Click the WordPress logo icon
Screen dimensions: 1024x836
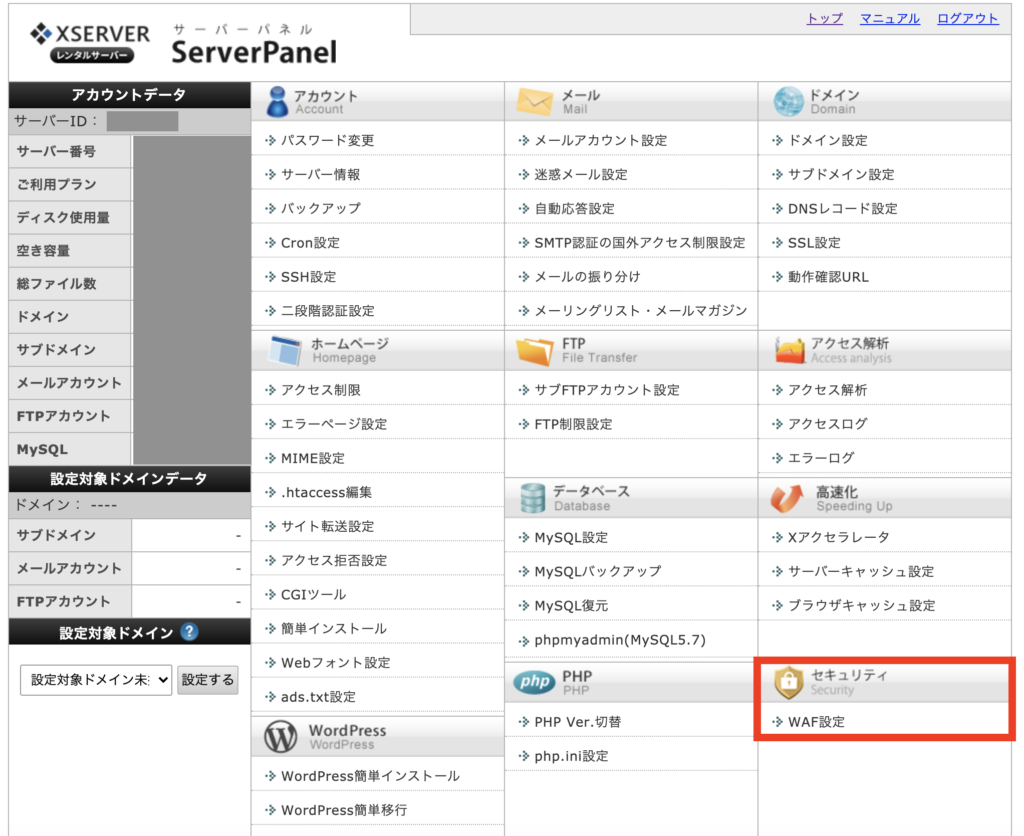(281, 737)
